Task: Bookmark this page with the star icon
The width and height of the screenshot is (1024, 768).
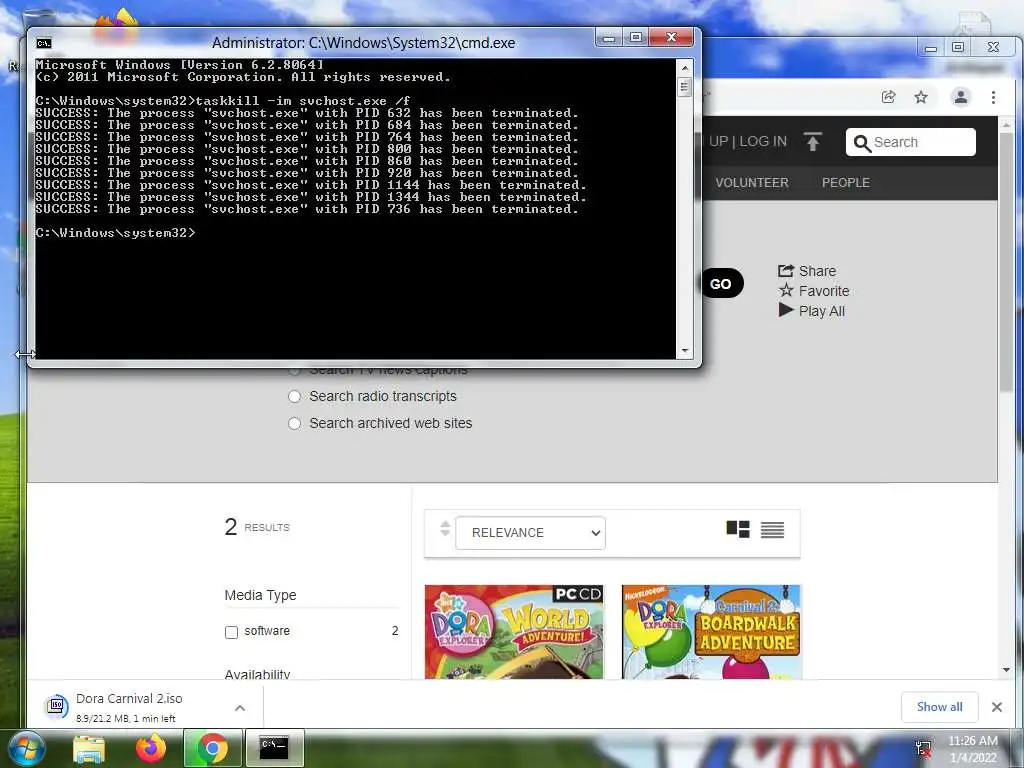Action: (x=921, y=97)
